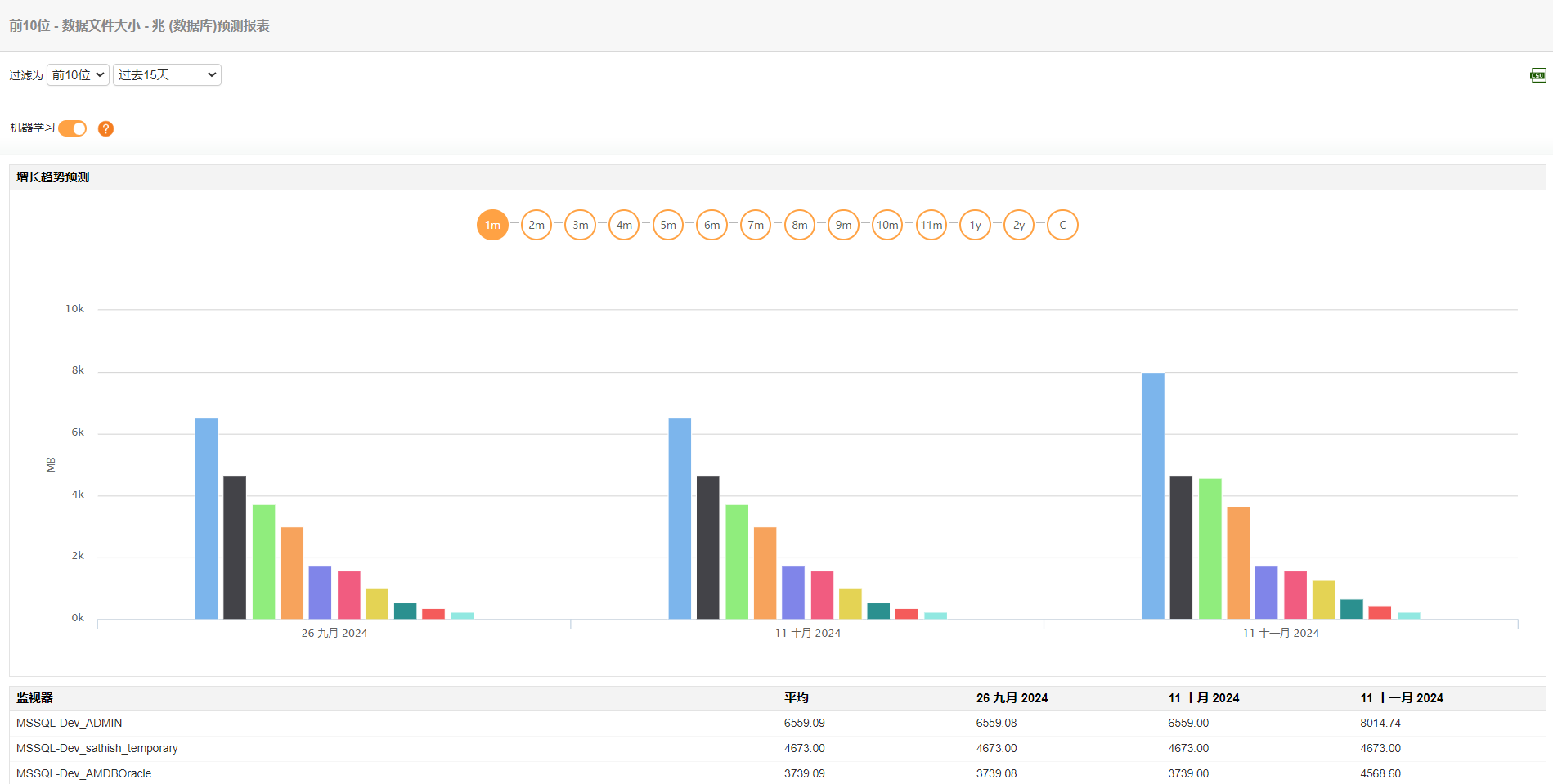Image resolution: width=1553 pixels, height=784 pixels.
Task: Open the 前10位 filter dropdown
Action: point(78,75)
